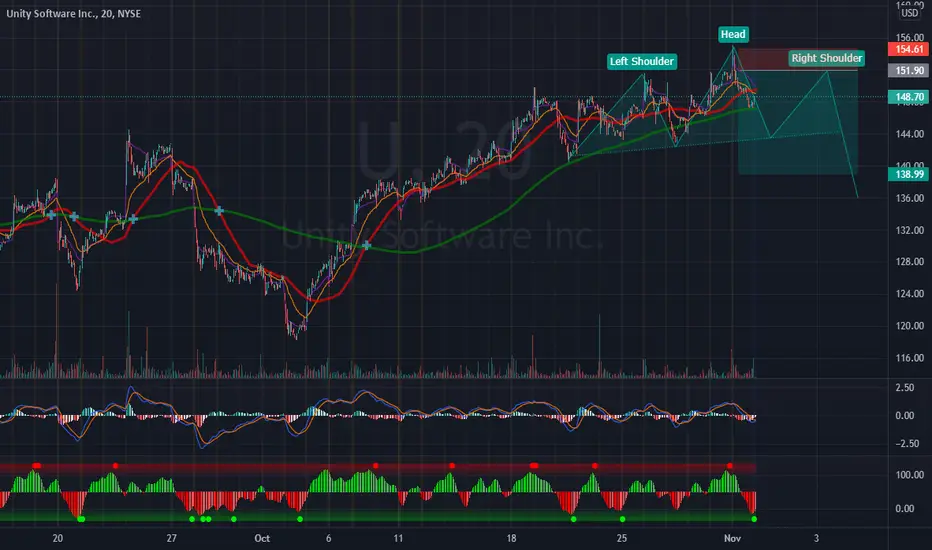The width and height of the screenshot is (932, 550).
Task: Select the Head pattern label
Action: tap(733, 34)
